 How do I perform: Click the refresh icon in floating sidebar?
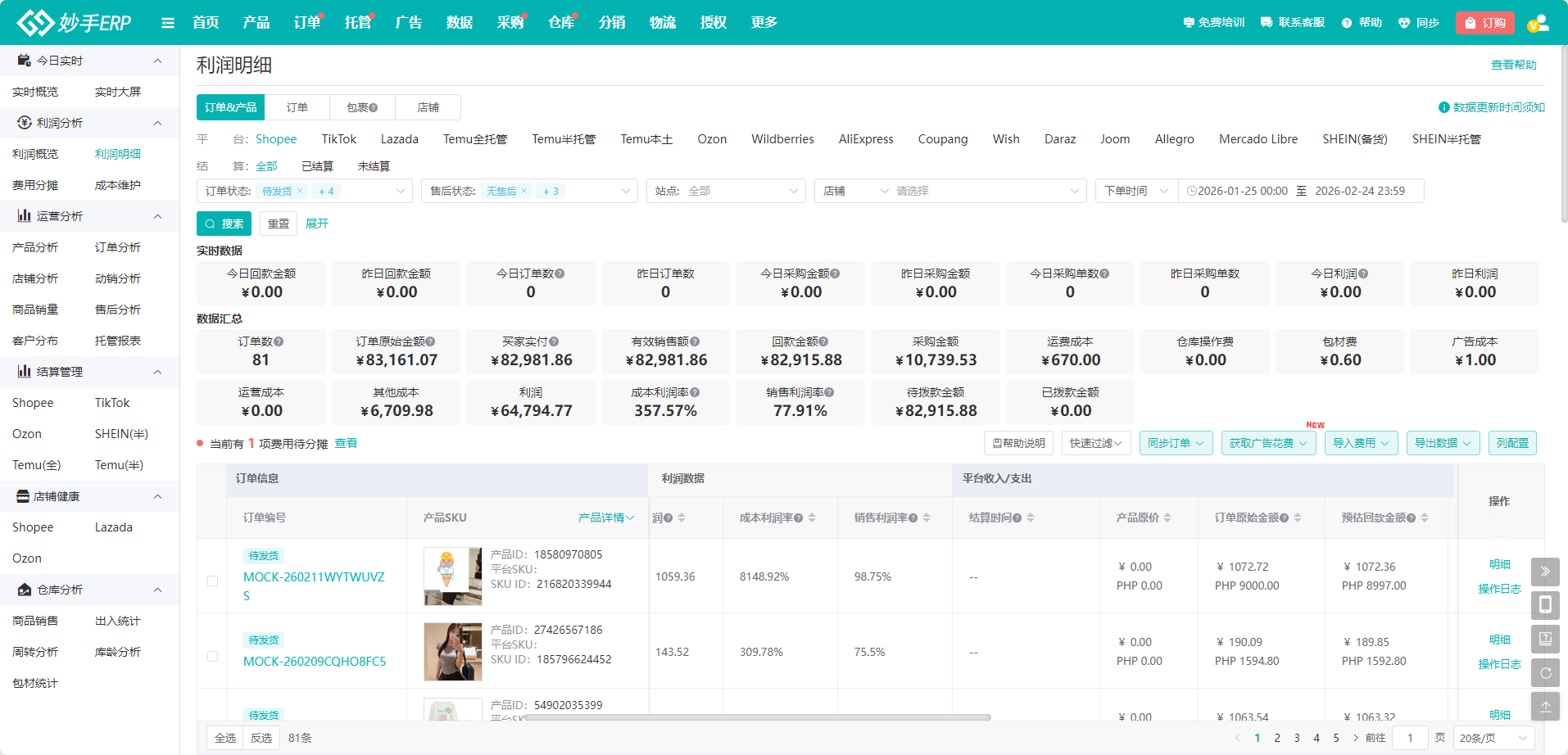[x=1545, y=673]
